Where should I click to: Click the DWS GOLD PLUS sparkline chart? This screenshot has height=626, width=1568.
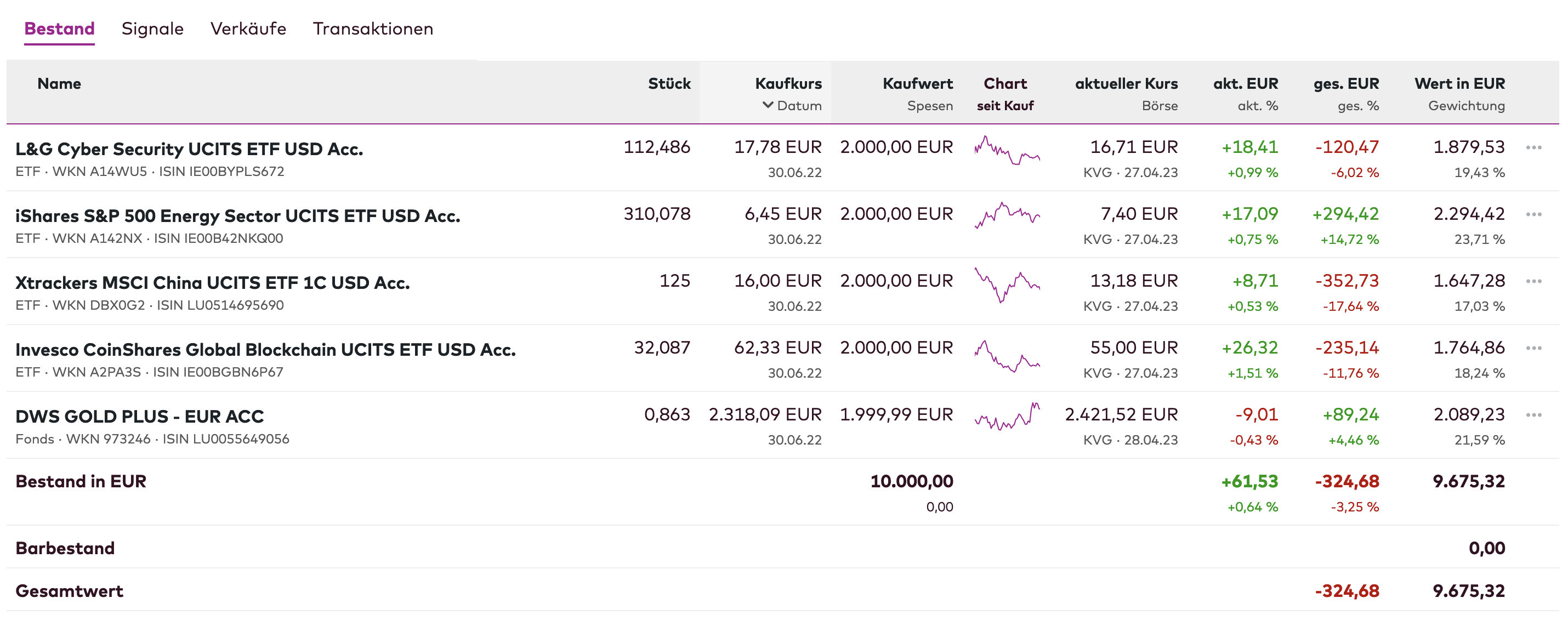pos(1007,417)
